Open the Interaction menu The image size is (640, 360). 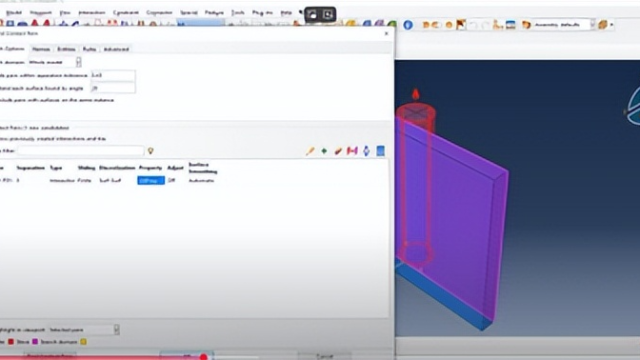tap(92, 13)
